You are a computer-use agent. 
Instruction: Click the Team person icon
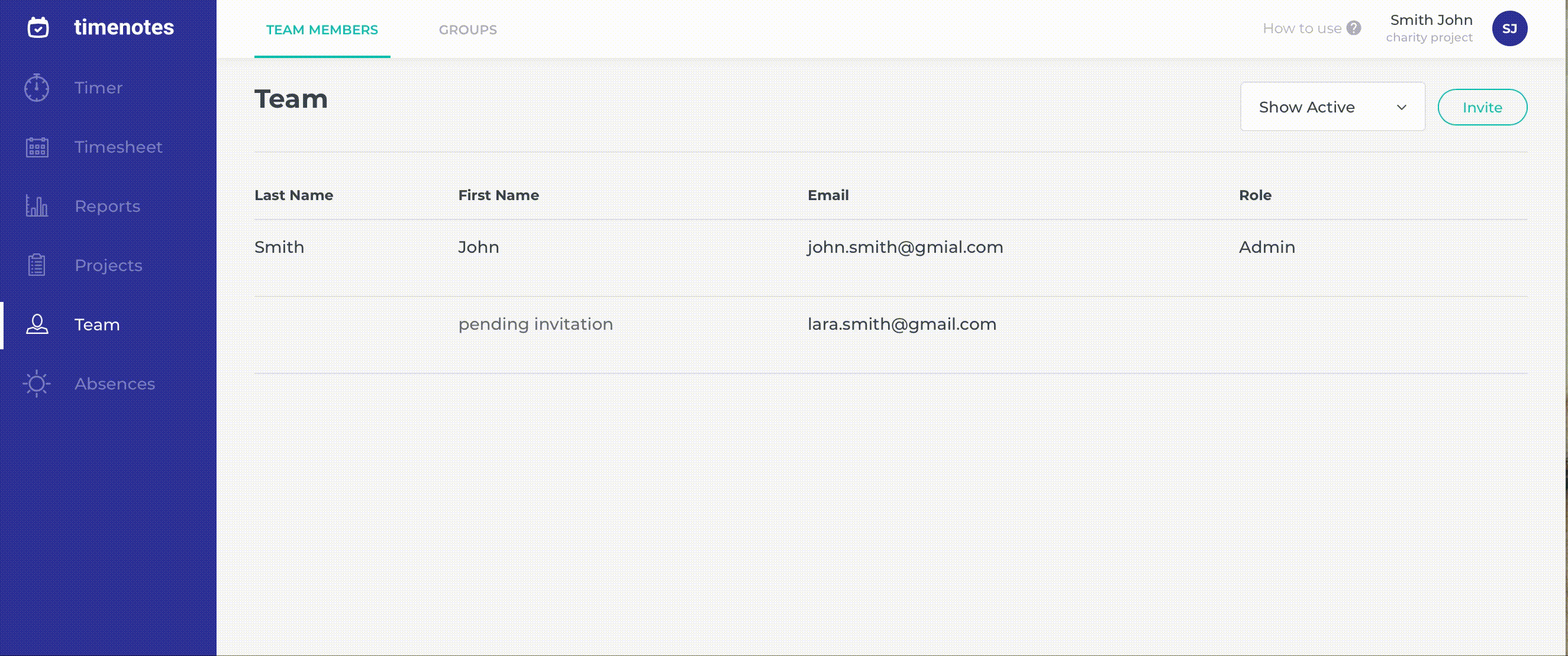click(x=37, y=324)
